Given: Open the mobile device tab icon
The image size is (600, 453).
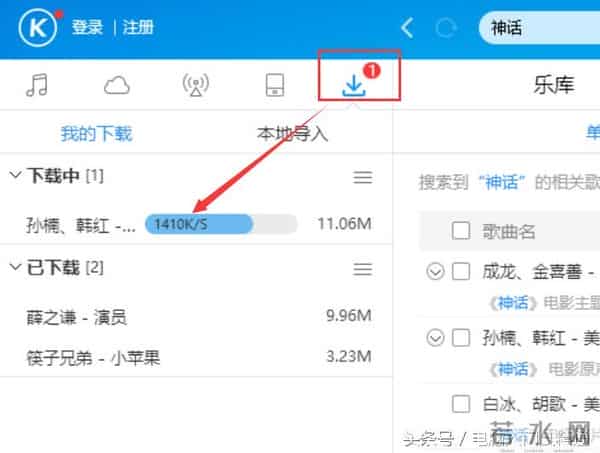Looking at the screenshot, I should coord(275,85).
